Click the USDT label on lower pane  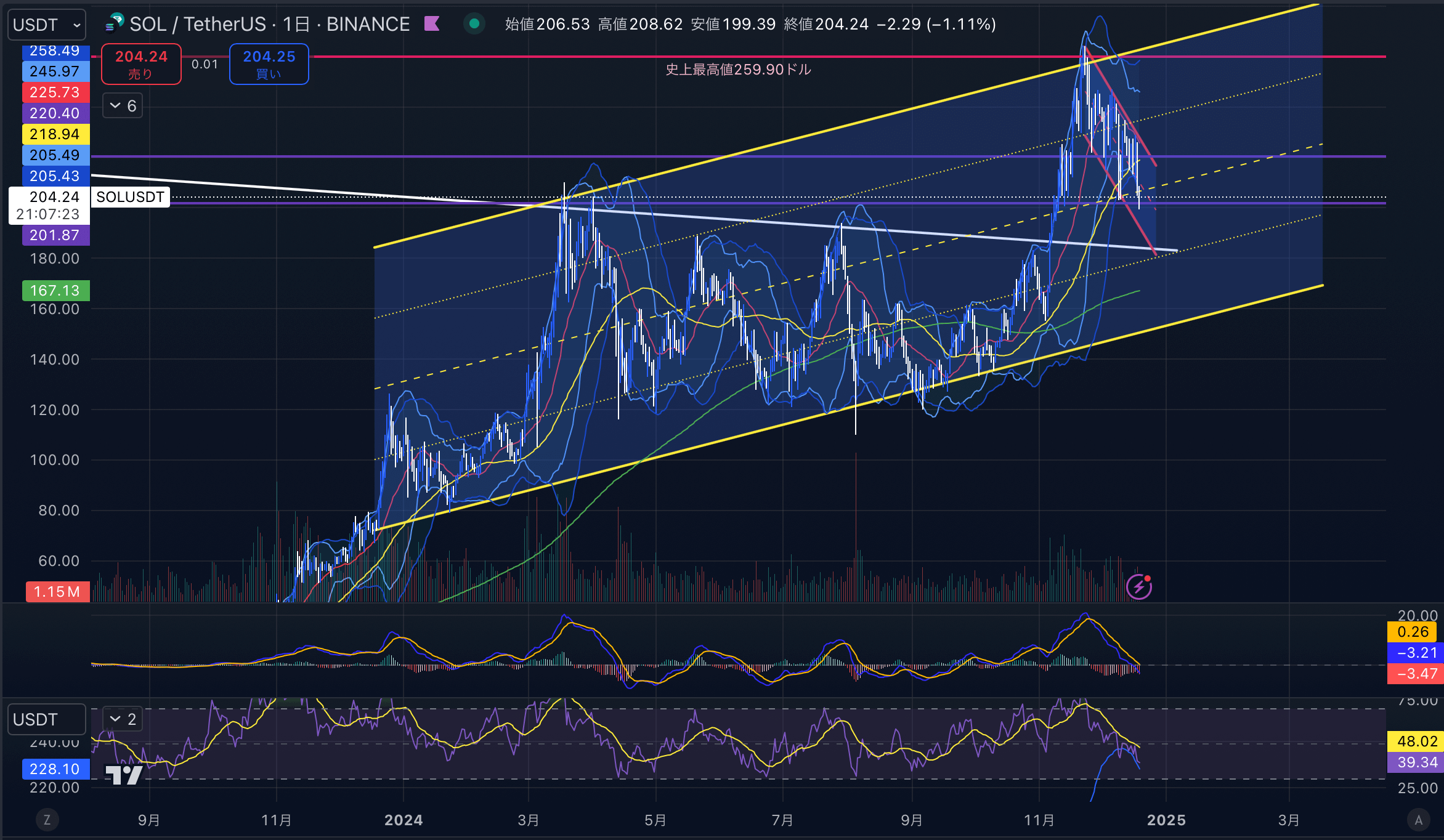click(x=46, y=719)
